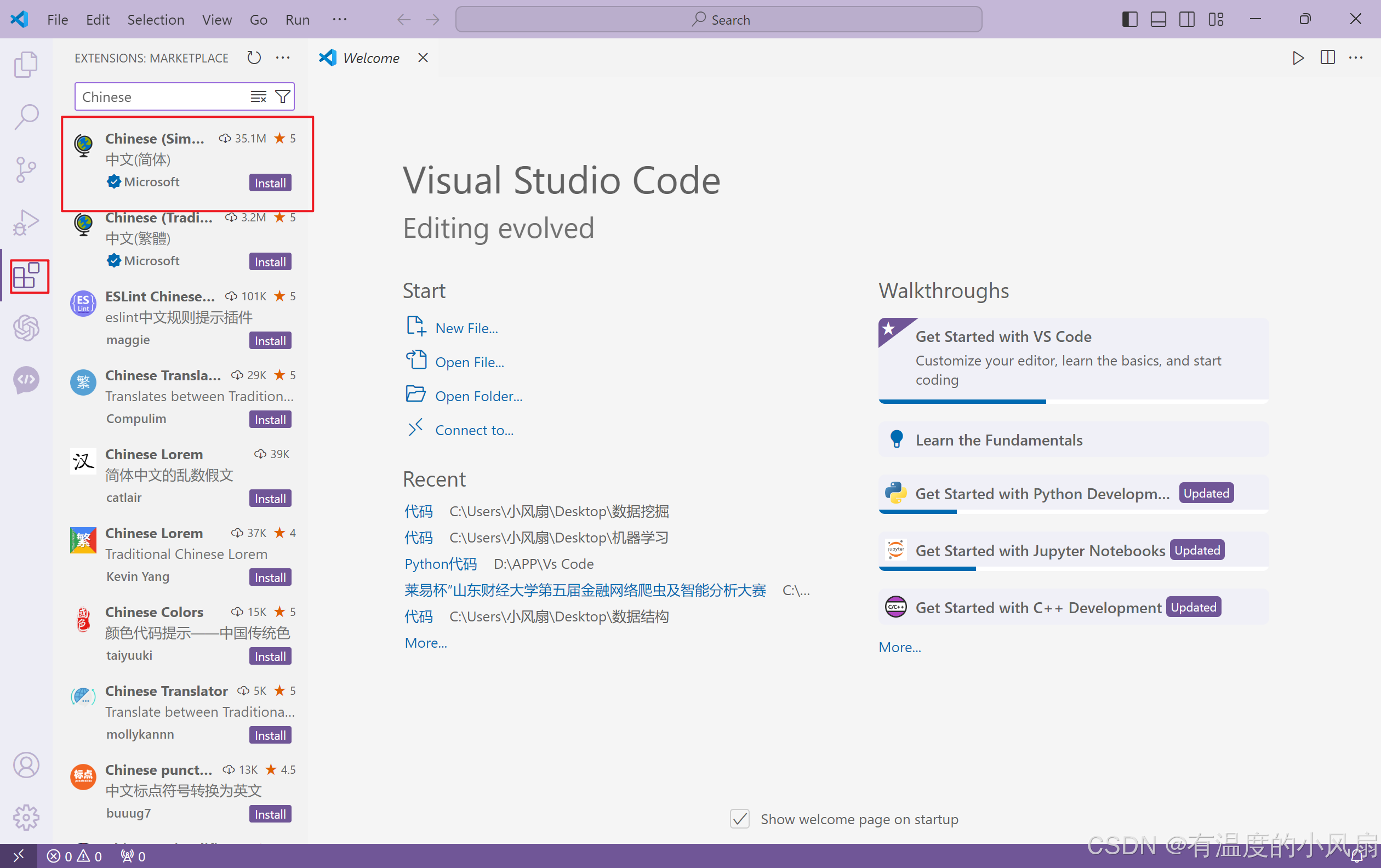This screenshot has height=868, width=1381.
Task: Open extensions view more actions ellipsis
Action: (x=283, y=58)
